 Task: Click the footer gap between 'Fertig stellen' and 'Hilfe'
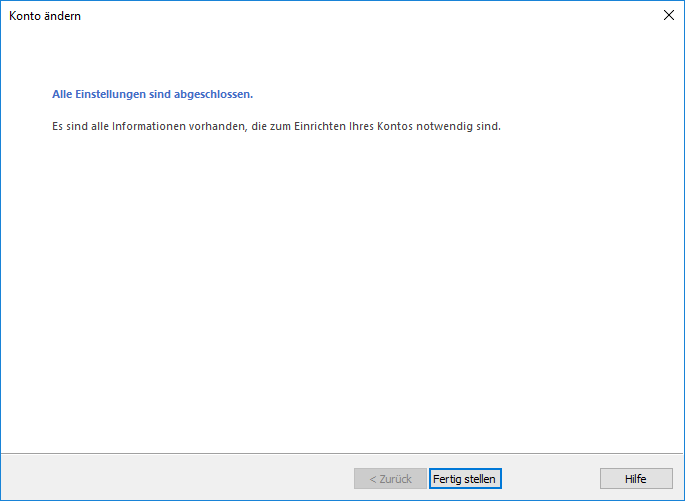tap(550, 479)
